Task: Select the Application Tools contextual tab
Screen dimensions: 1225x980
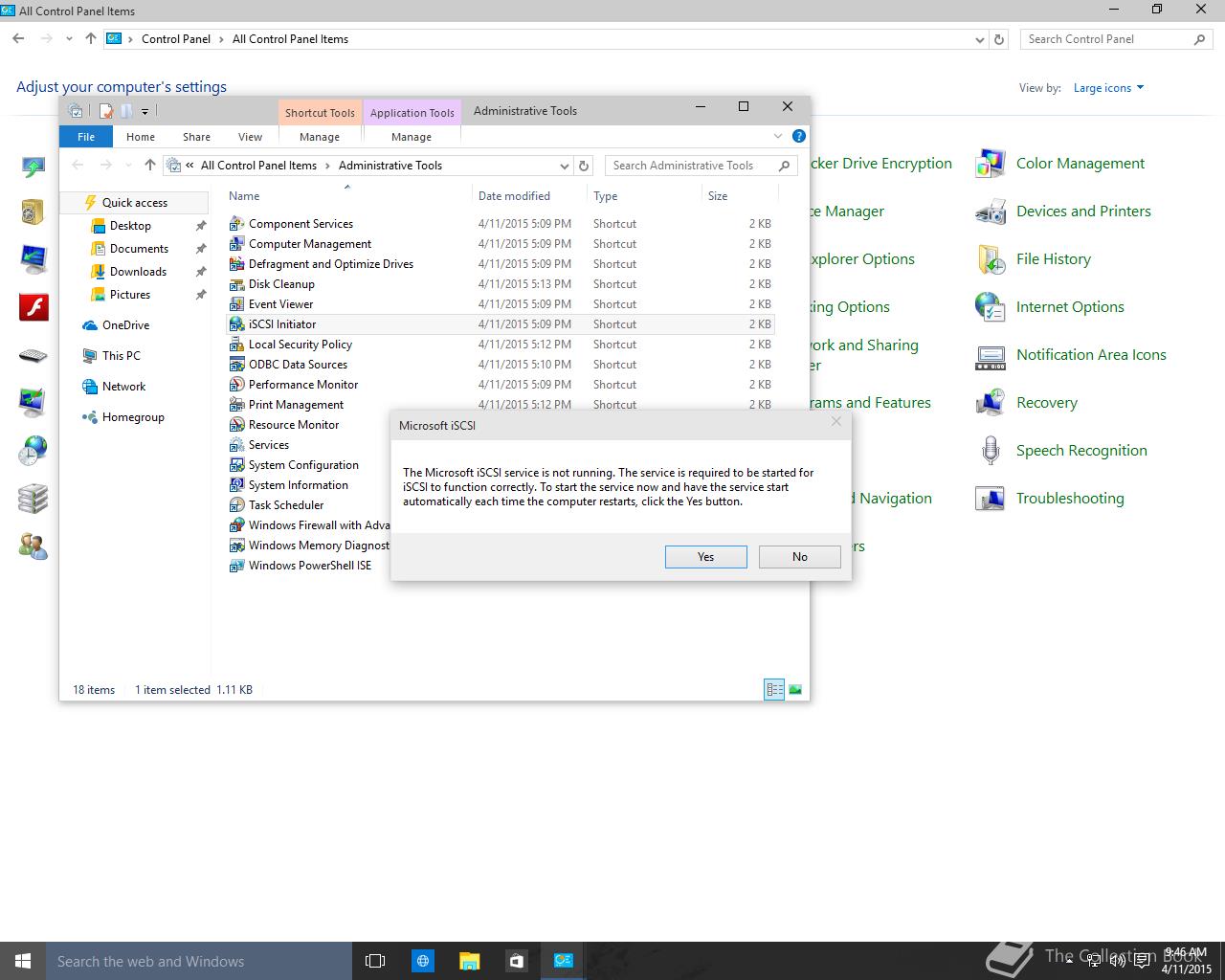Action: coord(412,112)
